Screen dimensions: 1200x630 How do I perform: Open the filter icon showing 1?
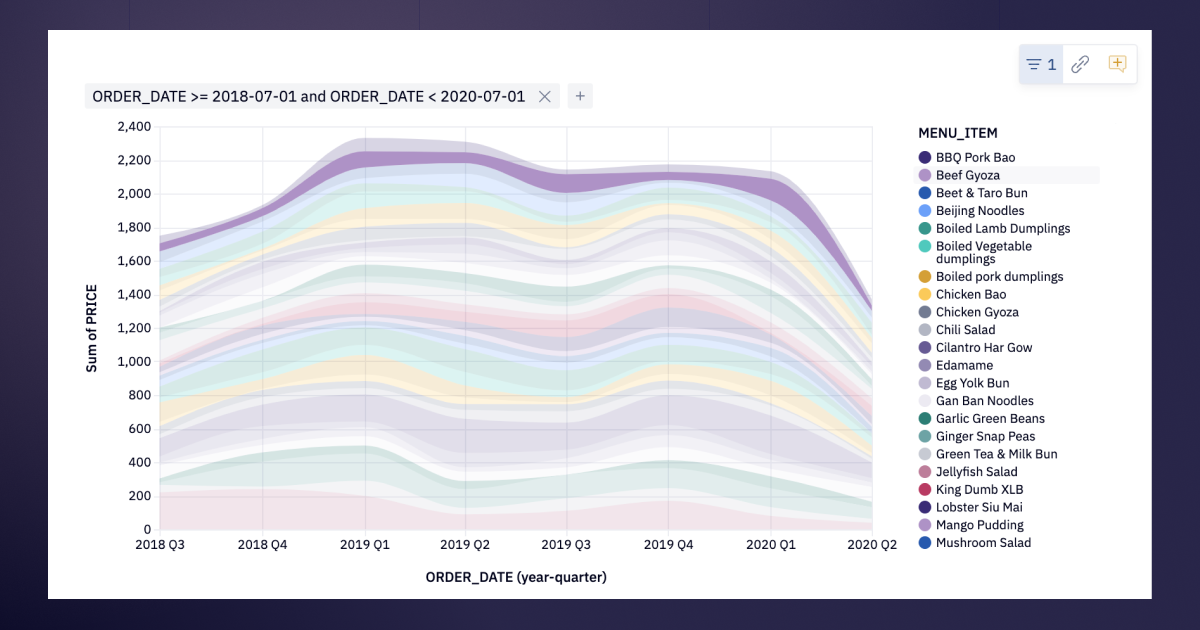click(1041, 64)
